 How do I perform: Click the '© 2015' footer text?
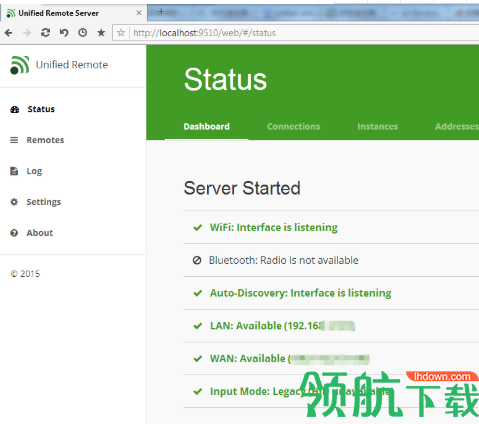(25, 274)
